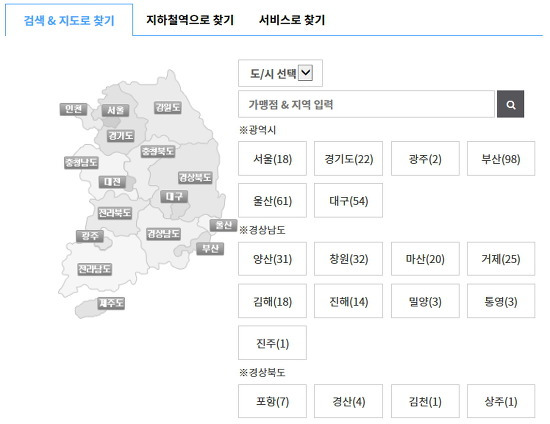Select 대전 on the map
The height and width of the screenshot is (424, 550).
pyautogui.click(x=112, y=182)
